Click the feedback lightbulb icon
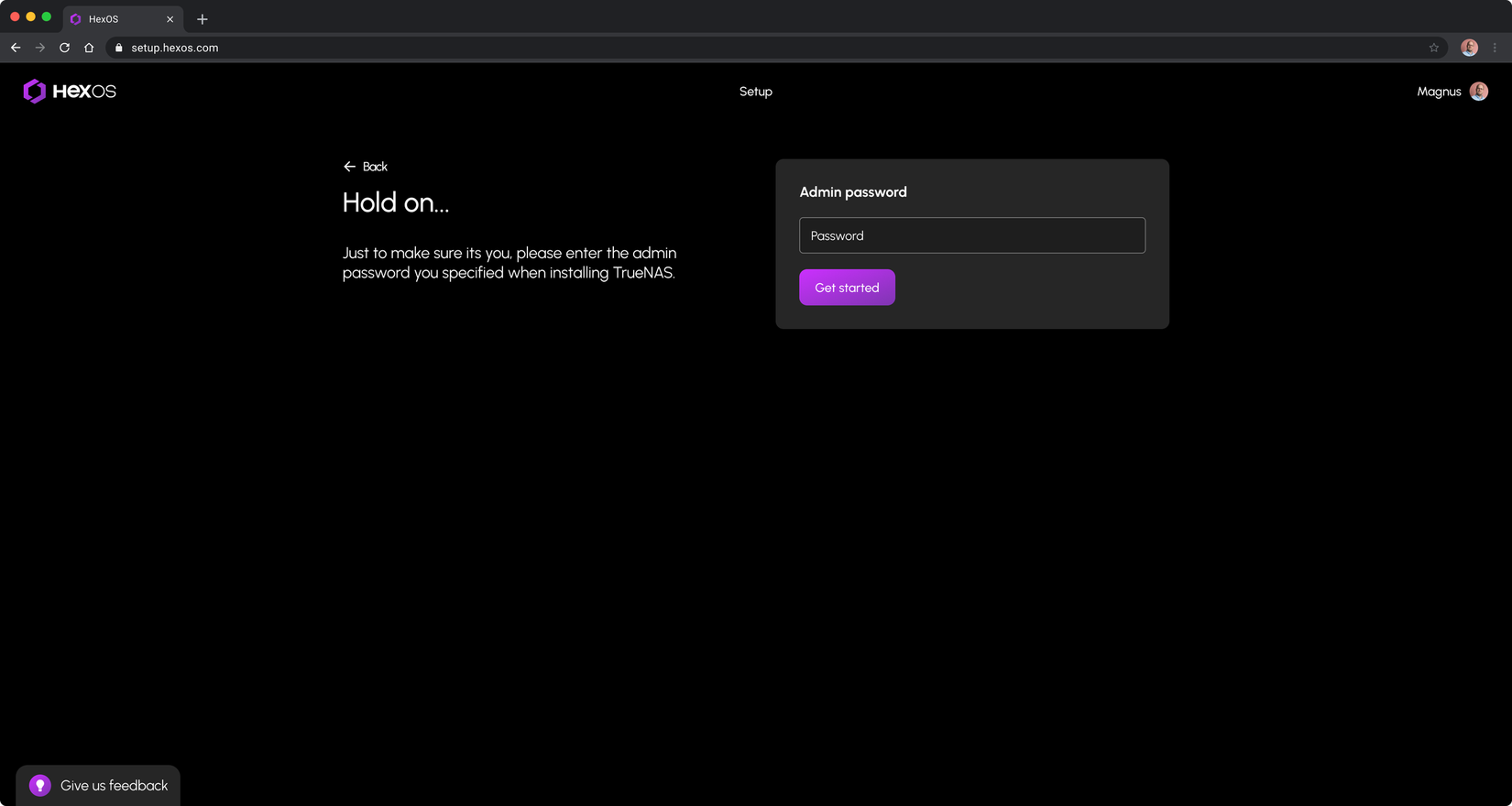Viewport: 1512px width, 806px height. click(39, 786)
